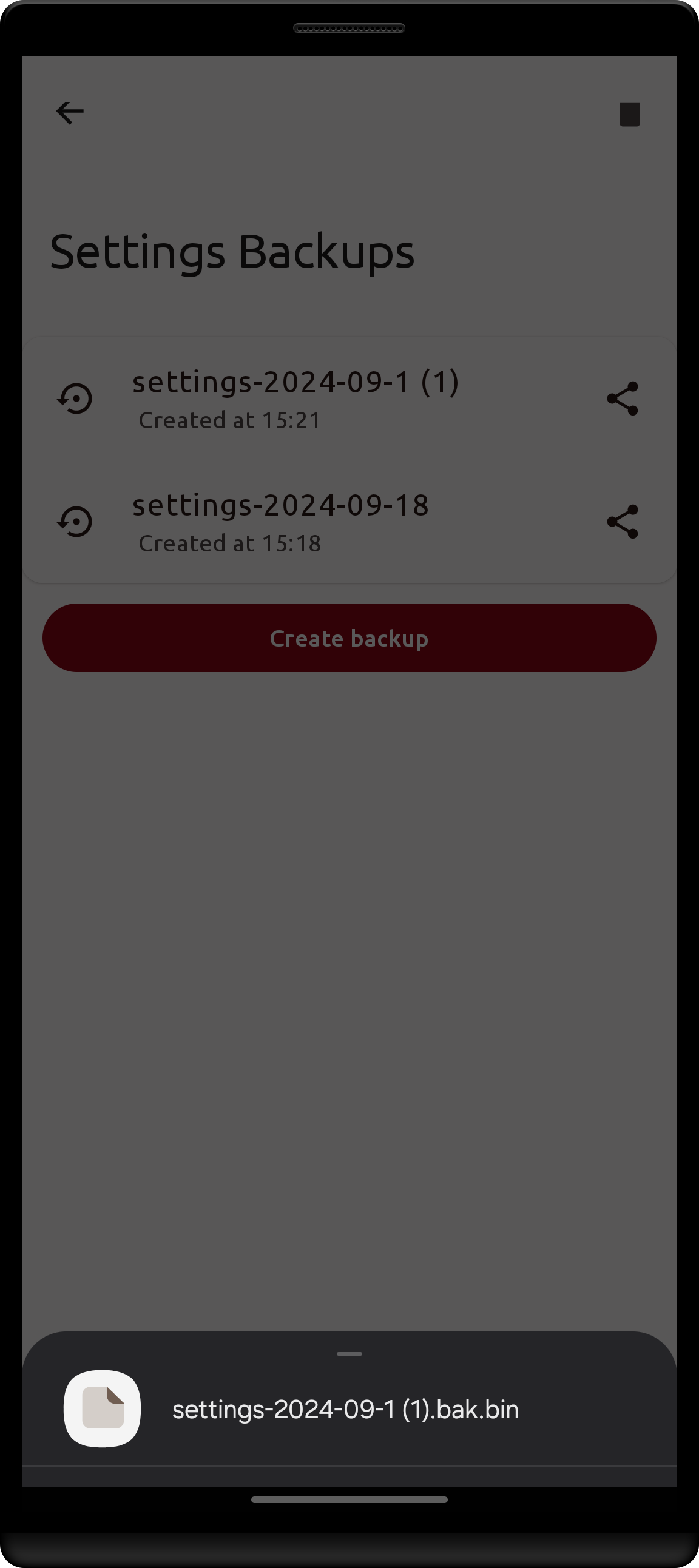Restore the settings-2024-09-18 backup via its icon
The height and width of the screenshot is (1568, 699).
tap(75, 522)
